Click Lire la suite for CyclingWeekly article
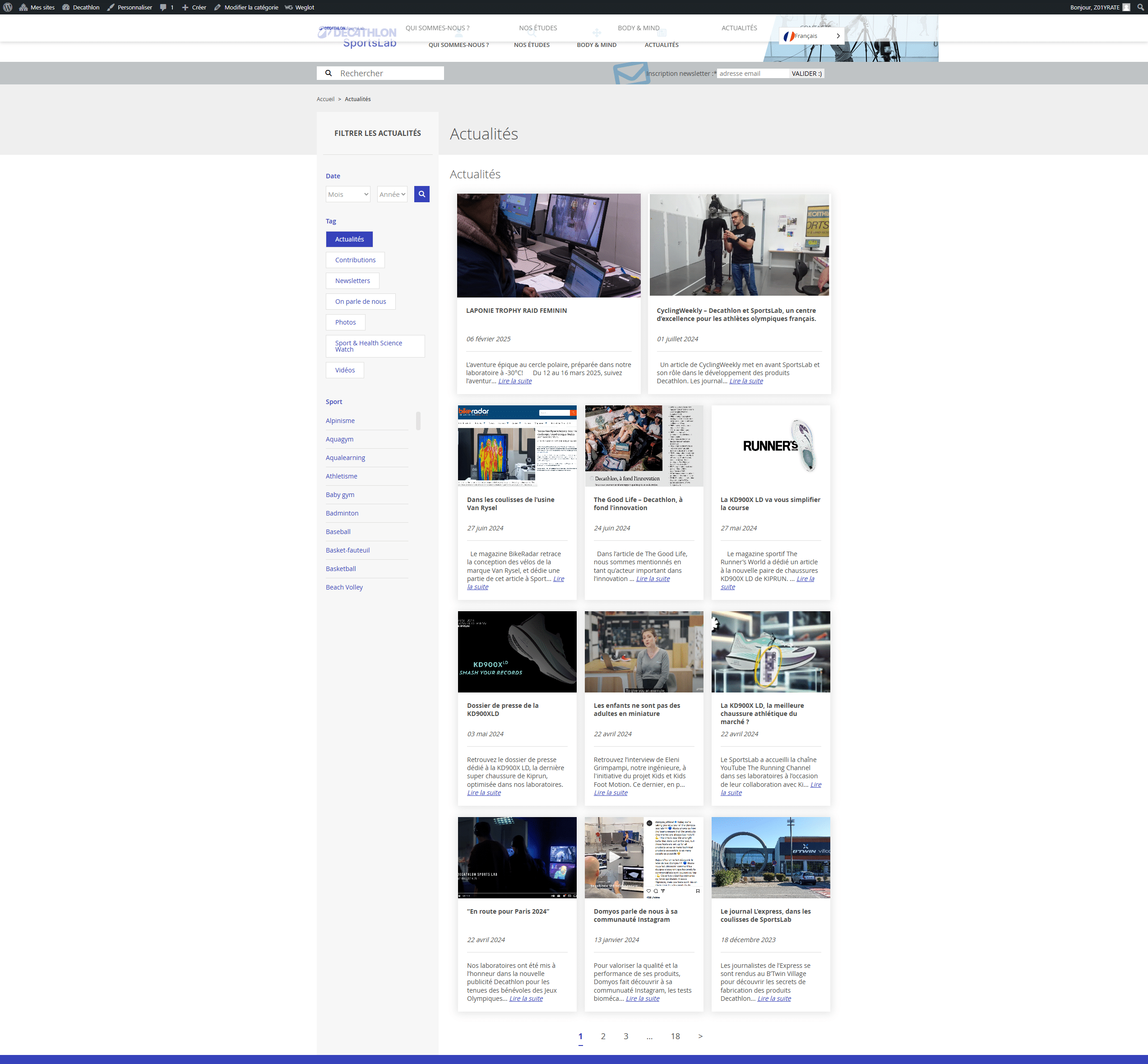The width and height of the screenshot is (1148, 1064). coord(746,381)
